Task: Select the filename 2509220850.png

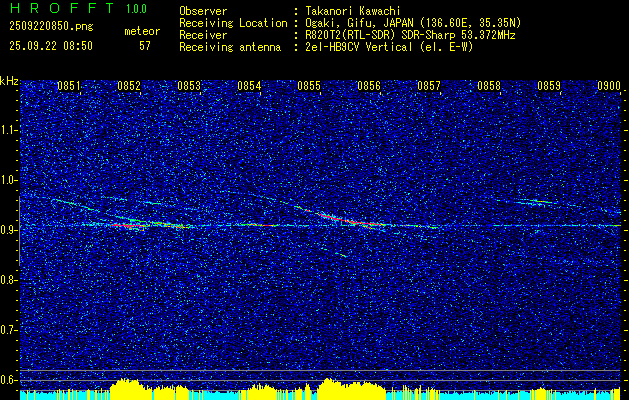Action: pos(51,27)
